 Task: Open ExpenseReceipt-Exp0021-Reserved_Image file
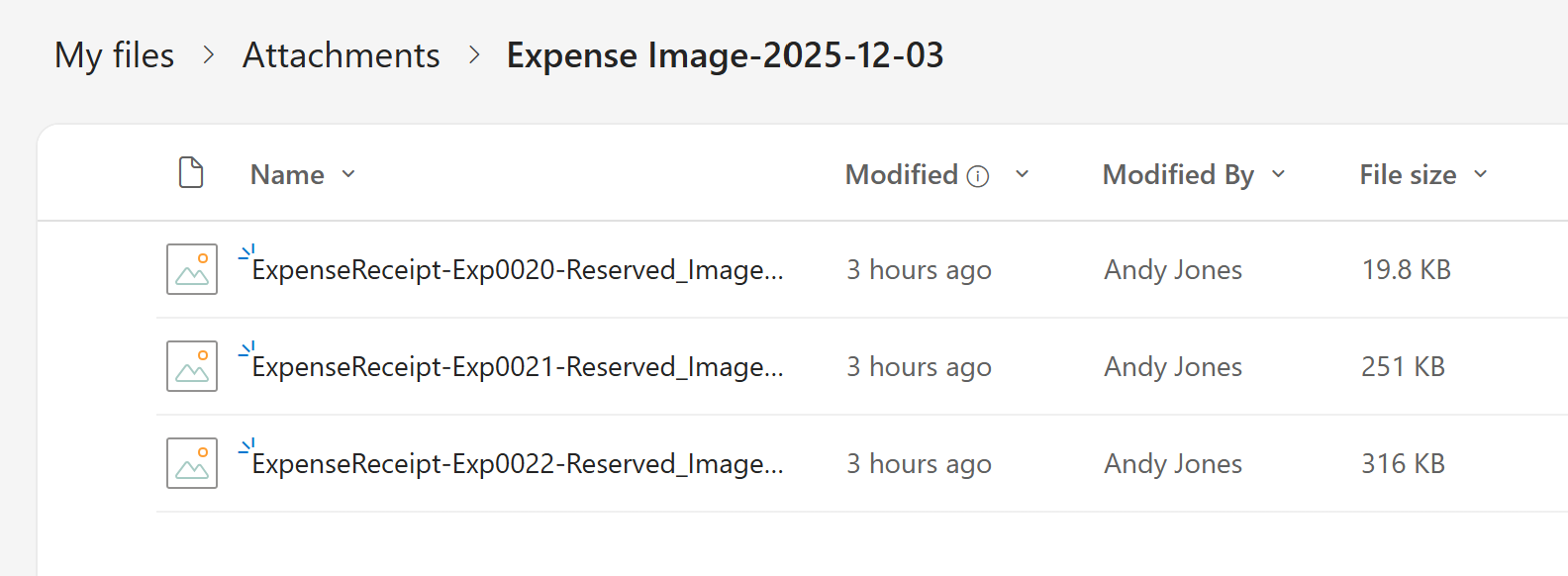tap(517, 367)
